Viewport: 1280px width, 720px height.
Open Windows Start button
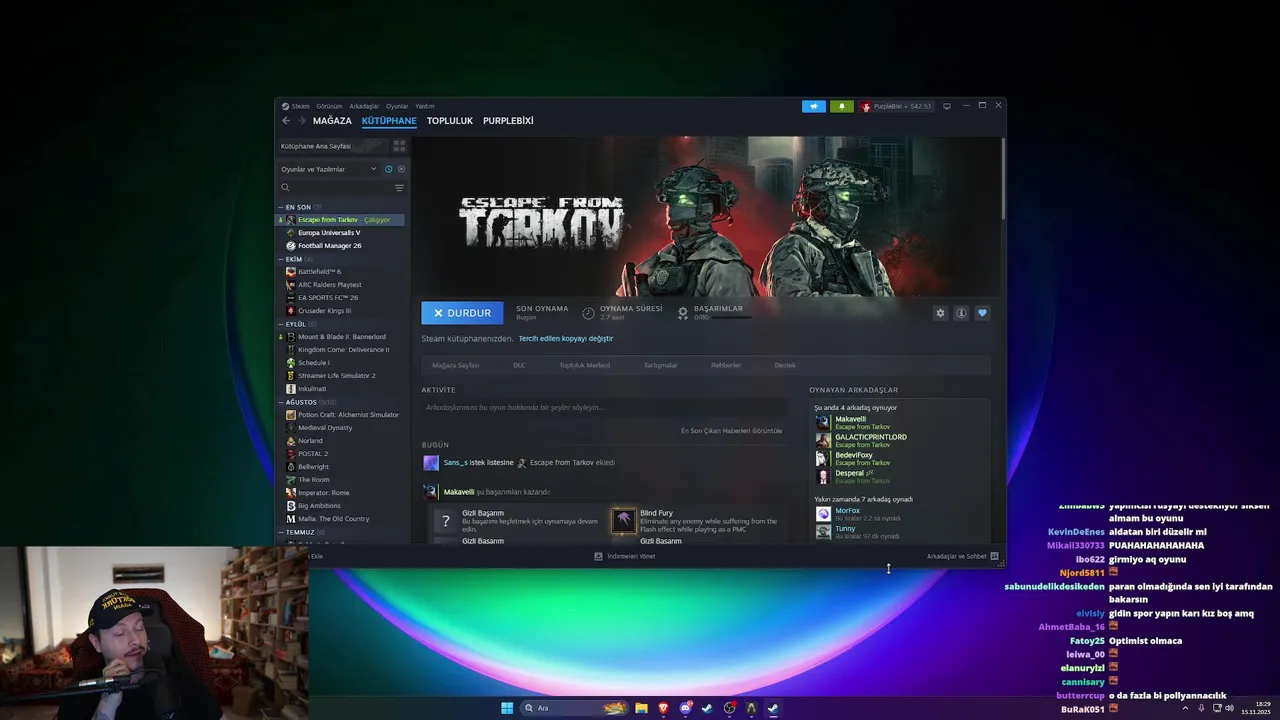pos(507,708)
